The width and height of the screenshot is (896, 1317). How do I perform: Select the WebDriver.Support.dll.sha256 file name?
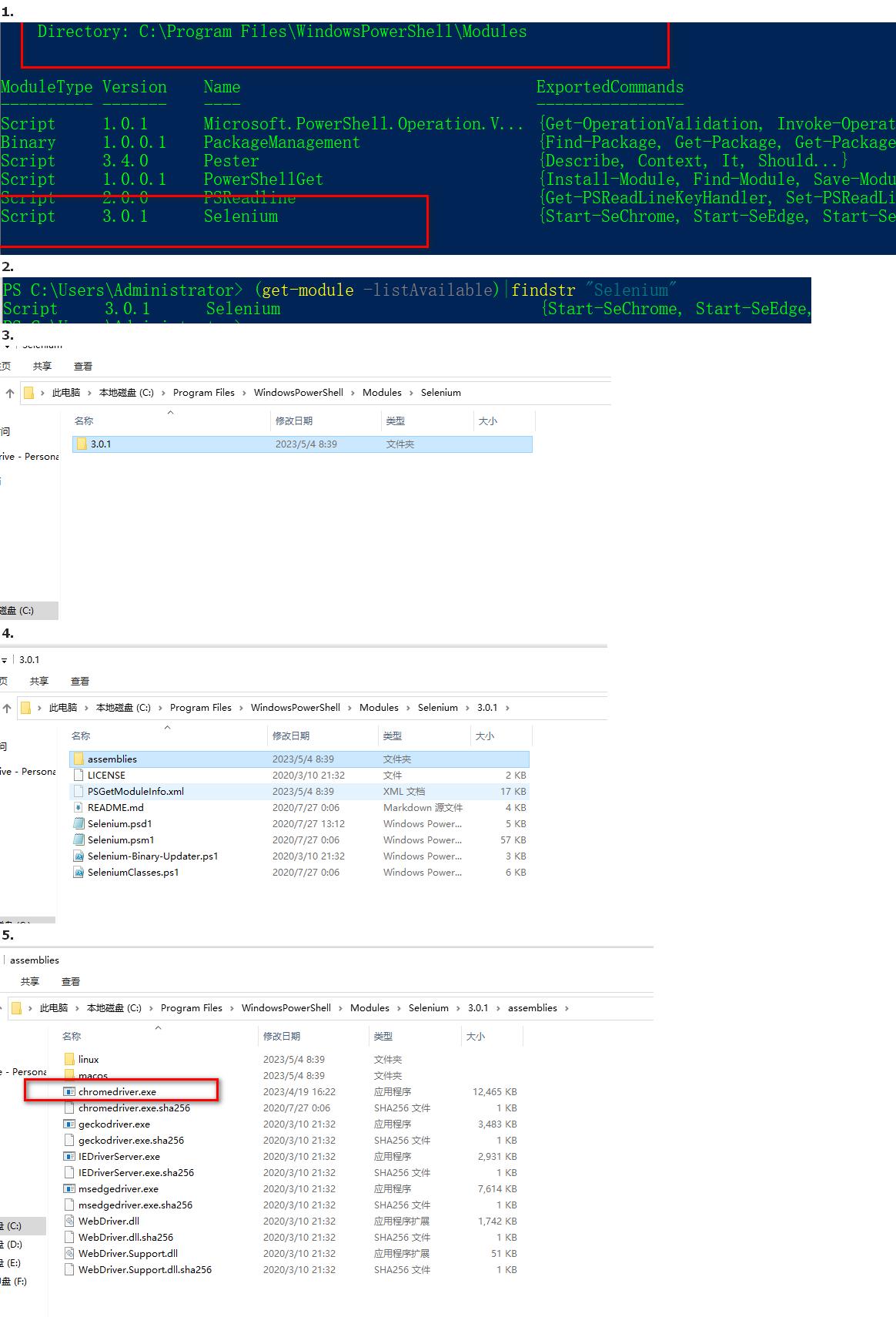[x=145, y=1270]
